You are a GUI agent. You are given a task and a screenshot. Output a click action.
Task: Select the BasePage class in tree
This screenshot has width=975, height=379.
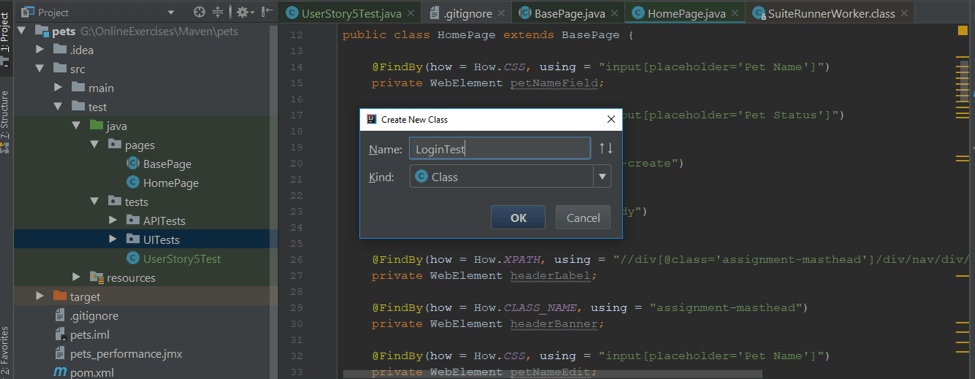point(167,164)
